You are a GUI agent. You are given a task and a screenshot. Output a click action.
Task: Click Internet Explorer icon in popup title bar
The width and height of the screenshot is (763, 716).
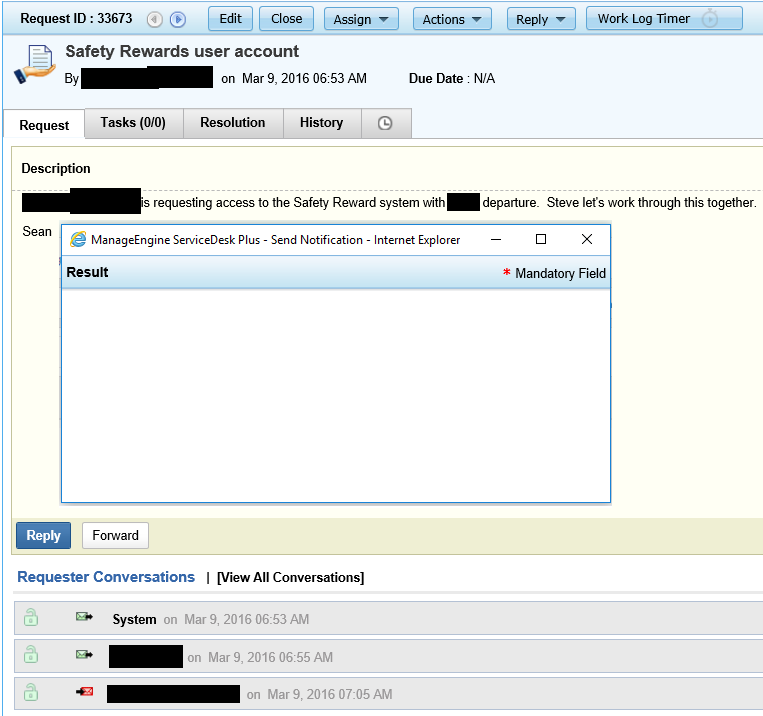click(x=78, y=239)
